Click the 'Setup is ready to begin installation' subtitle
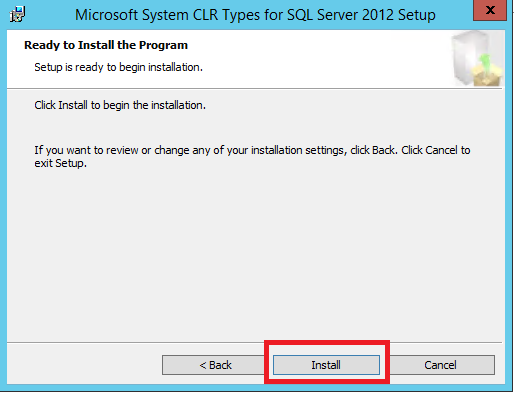This screenshot has width=514, height=394. [118, 67]
